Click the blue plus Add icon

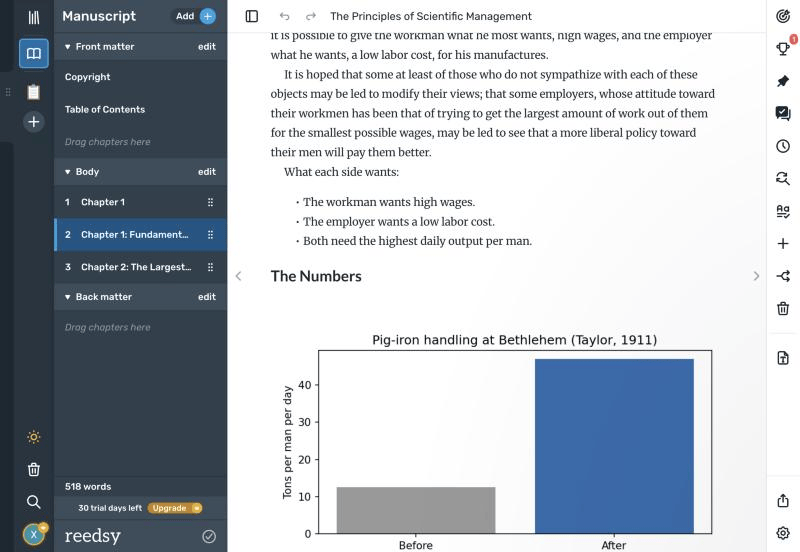(208, 16)
